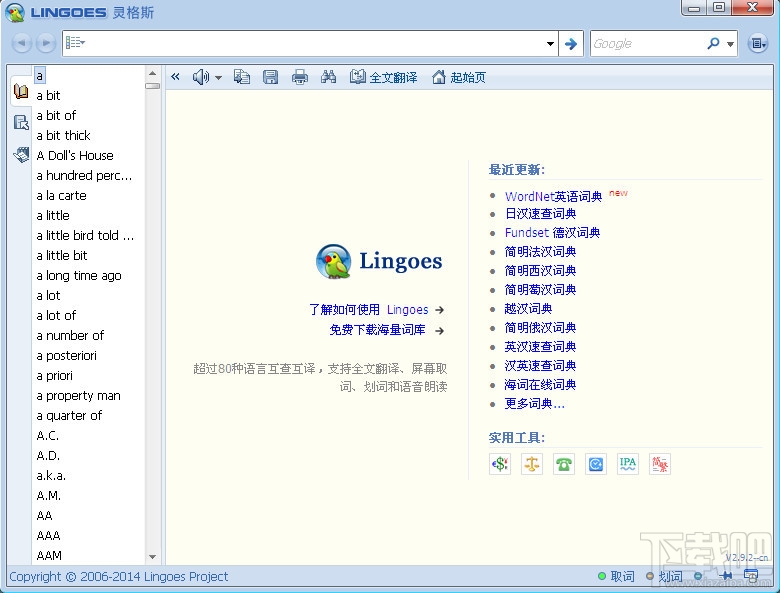The width and height of the screenshot is (780, 593).
Task: Expand the speaker voice options arrow
Action: [x=218, y=78]
